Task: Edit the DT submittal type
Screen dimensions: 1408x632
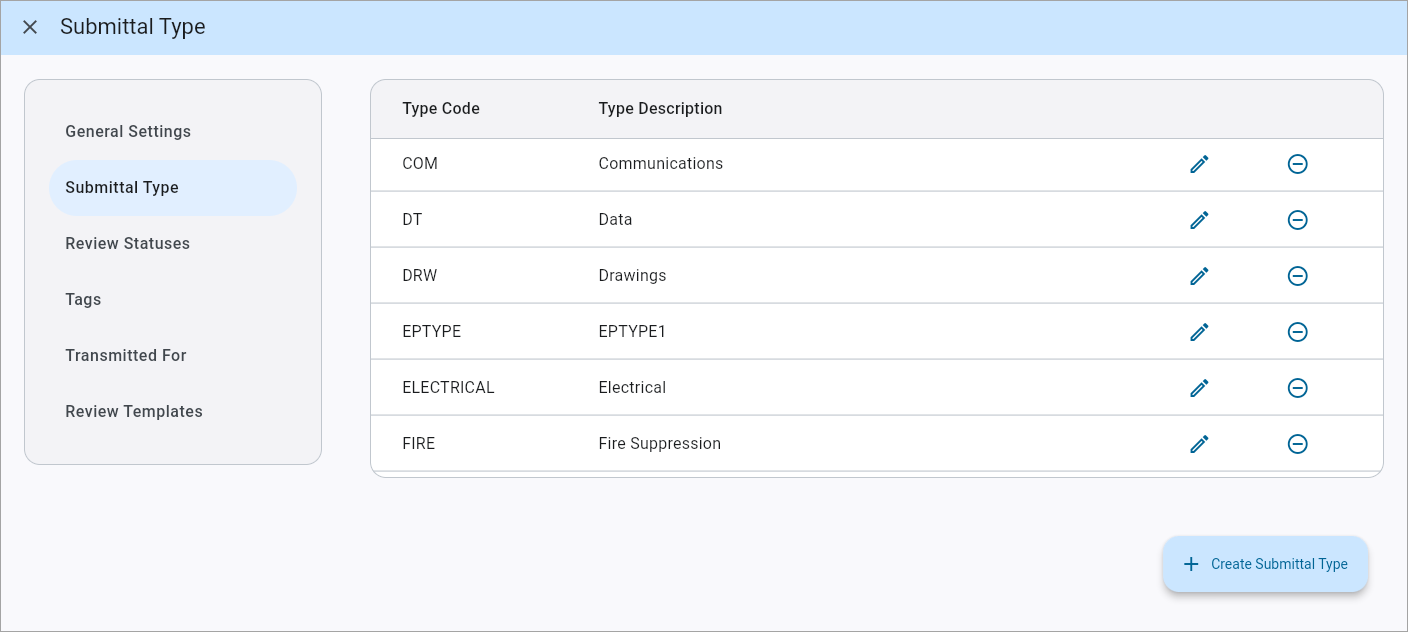Action: pos(1199,219)
